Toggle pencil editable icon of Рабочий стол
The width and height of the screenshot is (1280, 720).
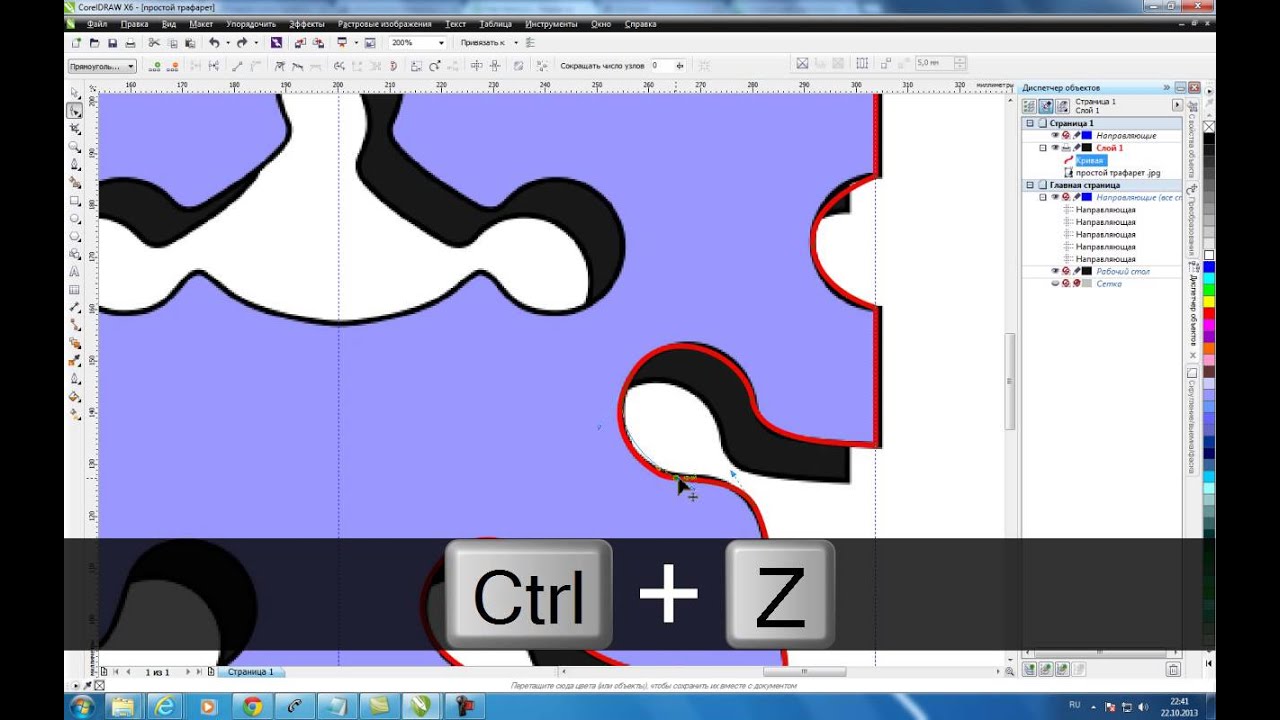(x=1077, y=271)
